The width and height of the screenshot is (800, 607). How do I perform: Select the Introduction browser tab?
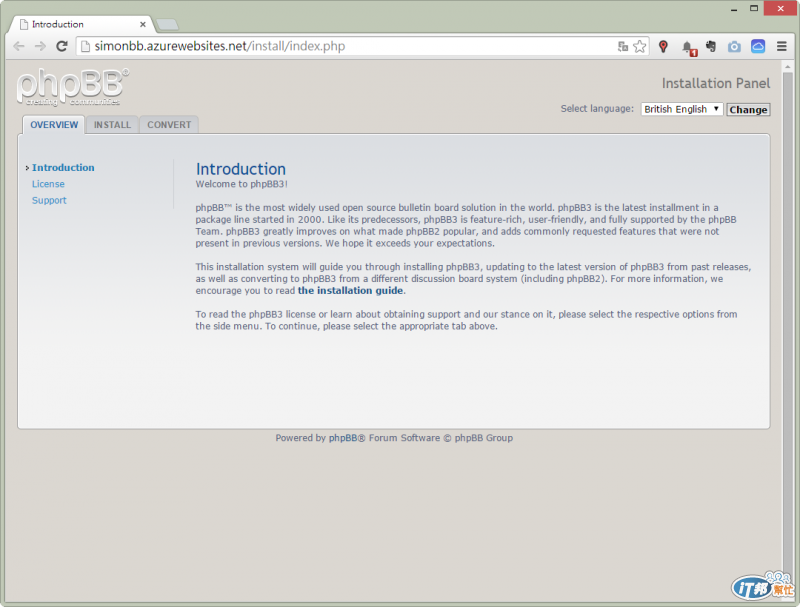coord(82,24)
